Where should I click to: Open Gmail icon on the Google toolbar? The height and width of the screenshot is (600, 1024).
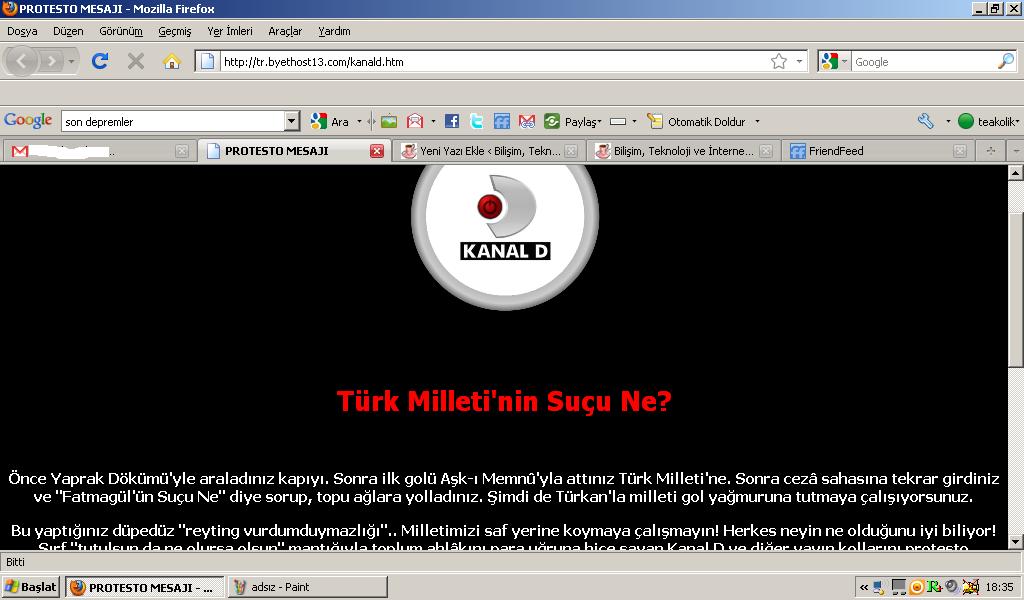(527, 121)
